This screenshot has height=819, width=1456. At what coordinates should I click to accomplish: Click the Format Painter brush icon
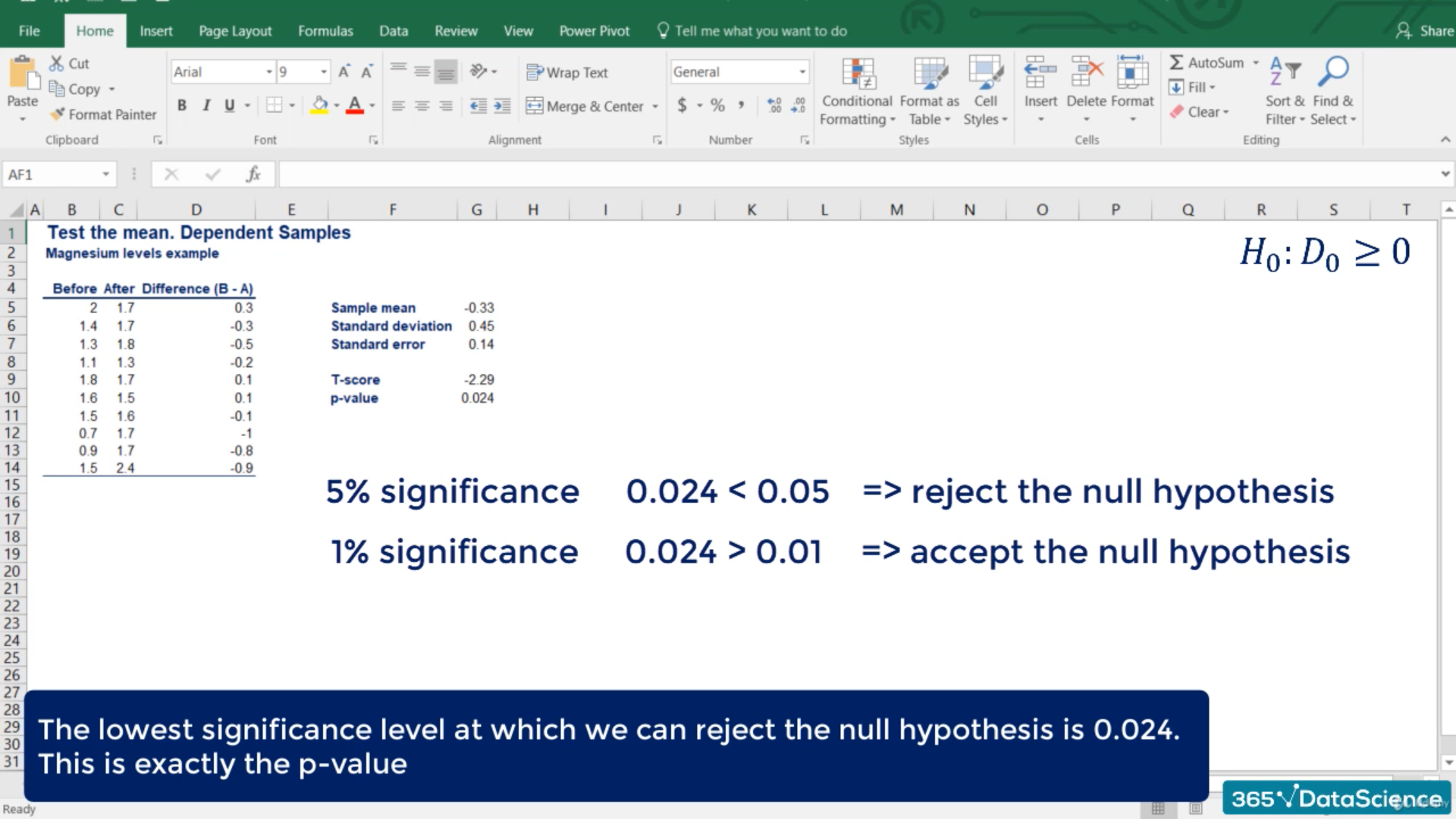(58, 115)
